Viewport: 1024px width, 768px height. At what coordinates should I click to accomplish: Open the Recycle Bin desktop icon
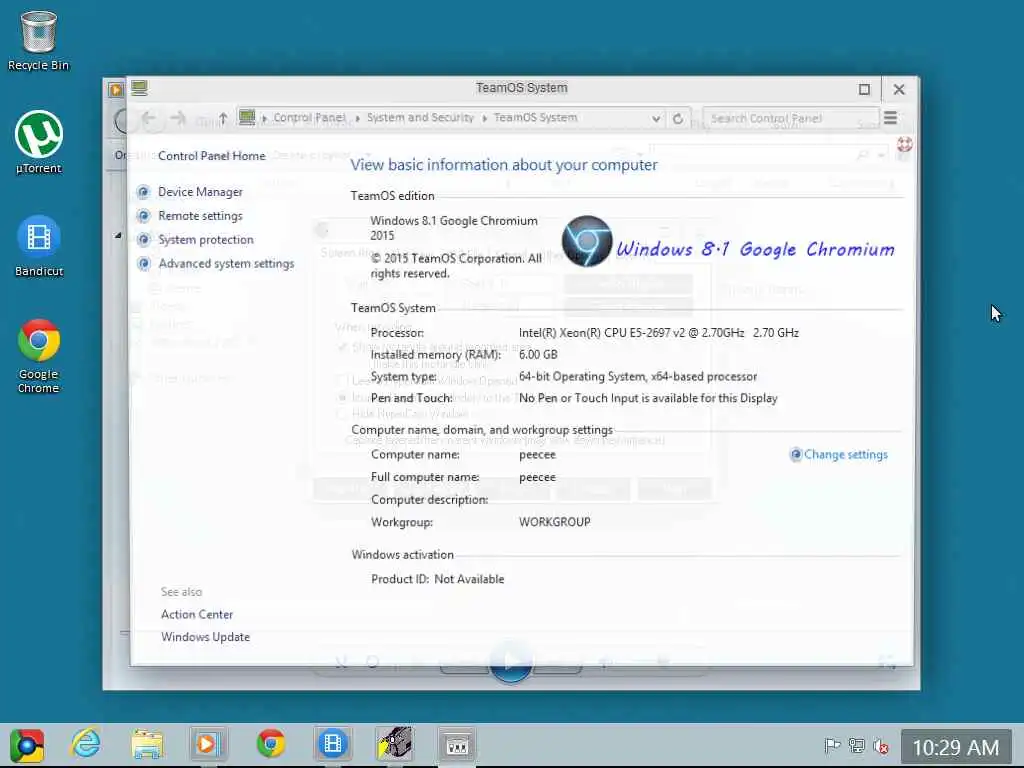(x=38, y=40)
